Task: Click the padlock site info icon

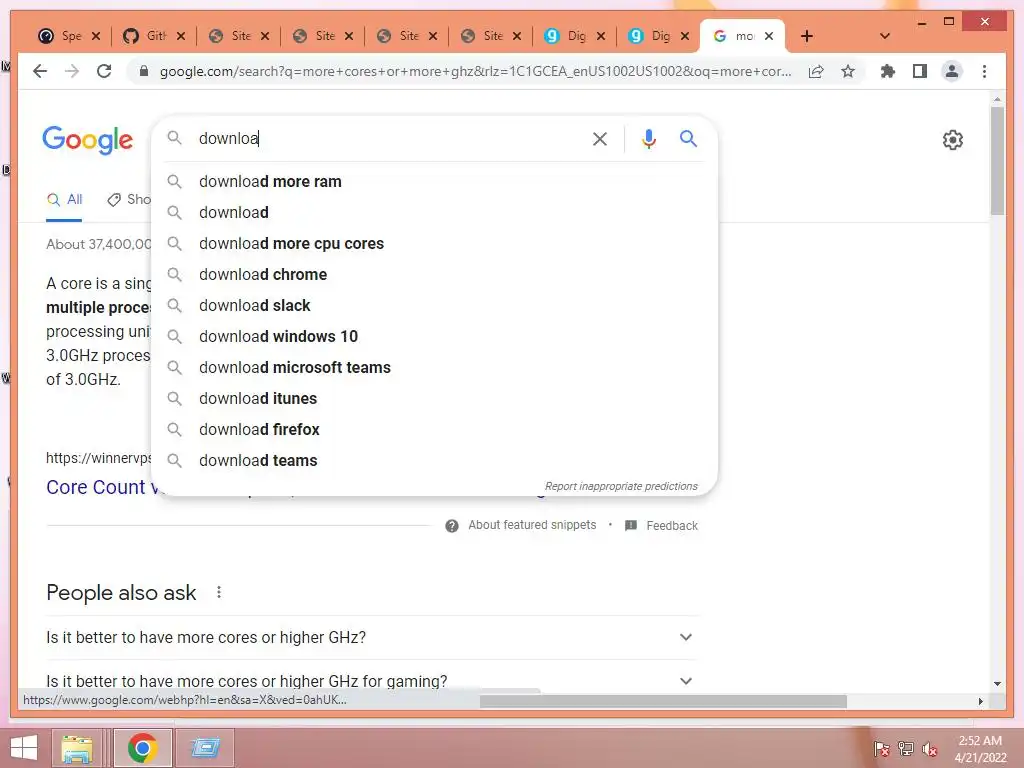Action: click(144, 71)
